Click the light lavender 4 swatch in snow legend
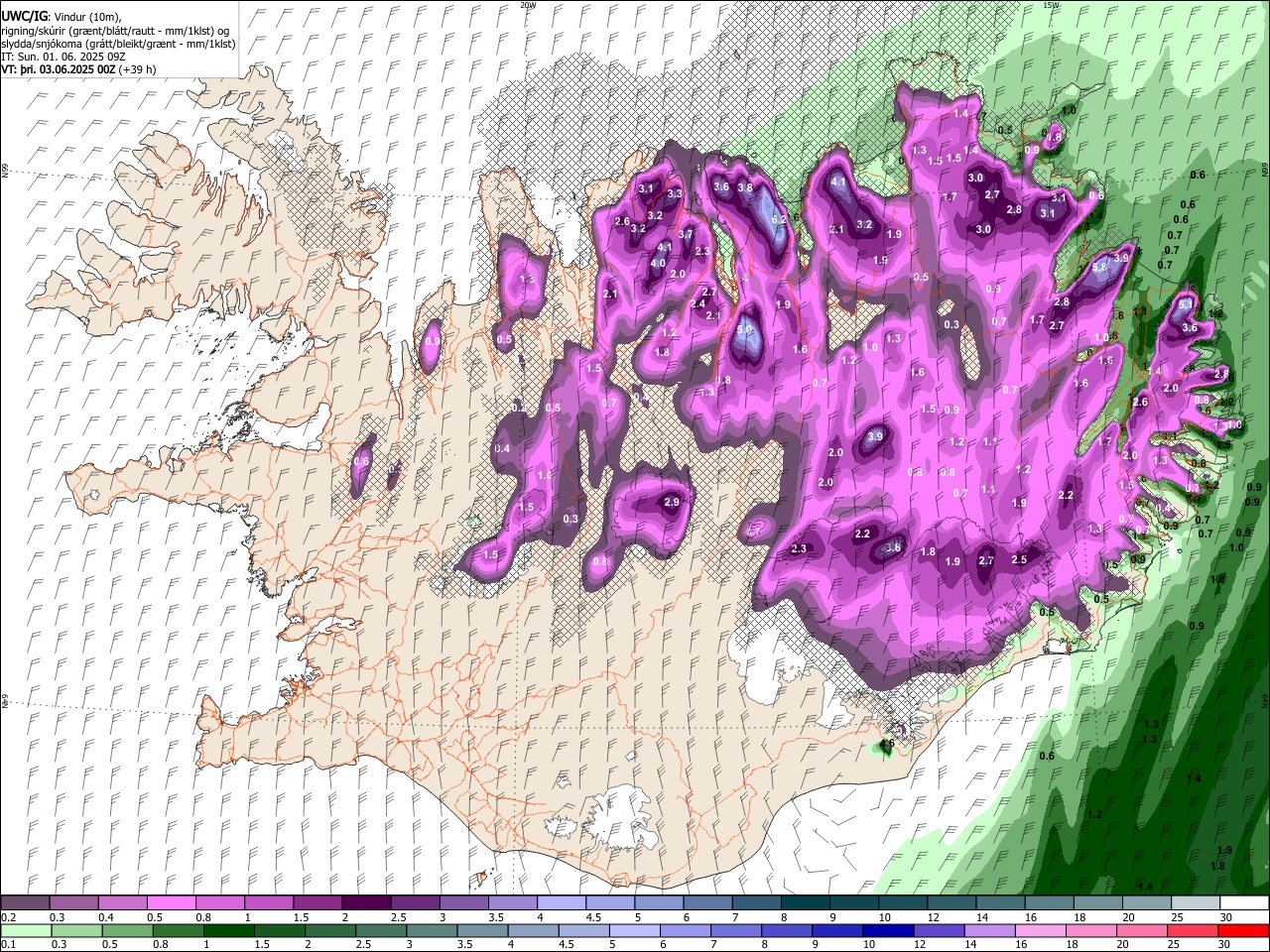The width and height of the screenshot is (1270, 952). (561, 903)
